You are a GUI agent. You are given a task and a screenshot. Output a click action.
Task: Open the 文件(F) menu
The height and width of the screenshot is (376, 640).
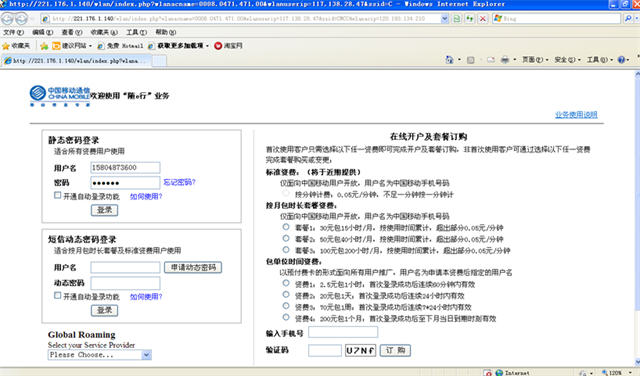(13, 32)
